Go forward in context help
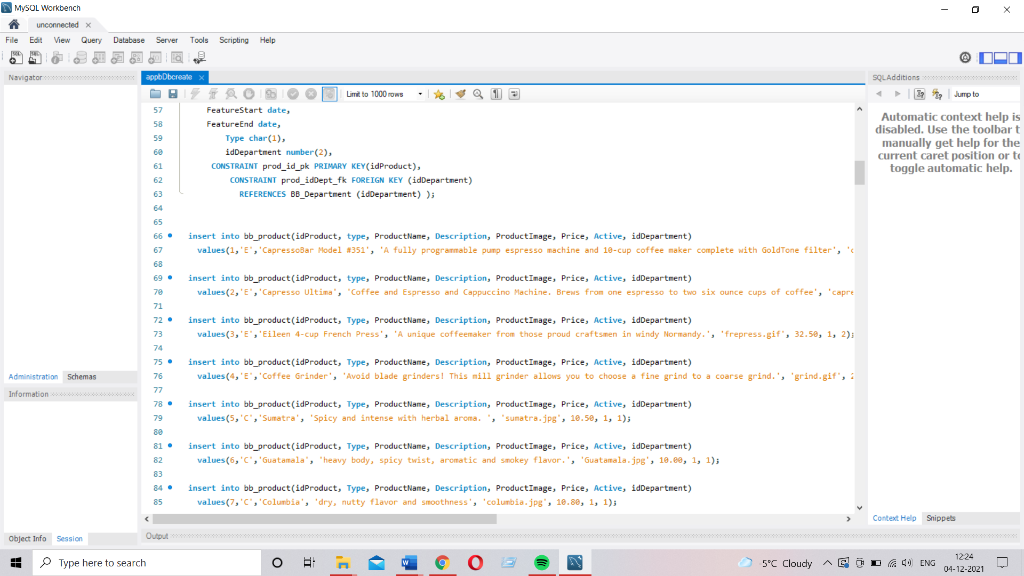 click(x=897, y=94)
